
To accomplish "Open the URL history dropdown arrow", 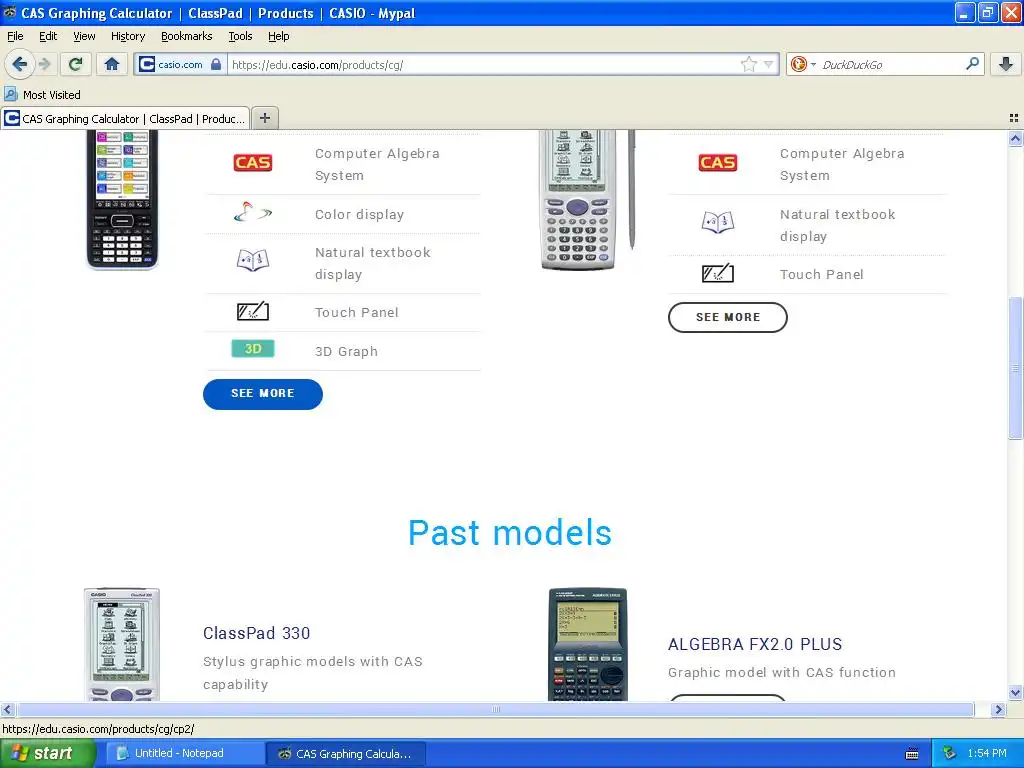I will click(x=769, y=64).
